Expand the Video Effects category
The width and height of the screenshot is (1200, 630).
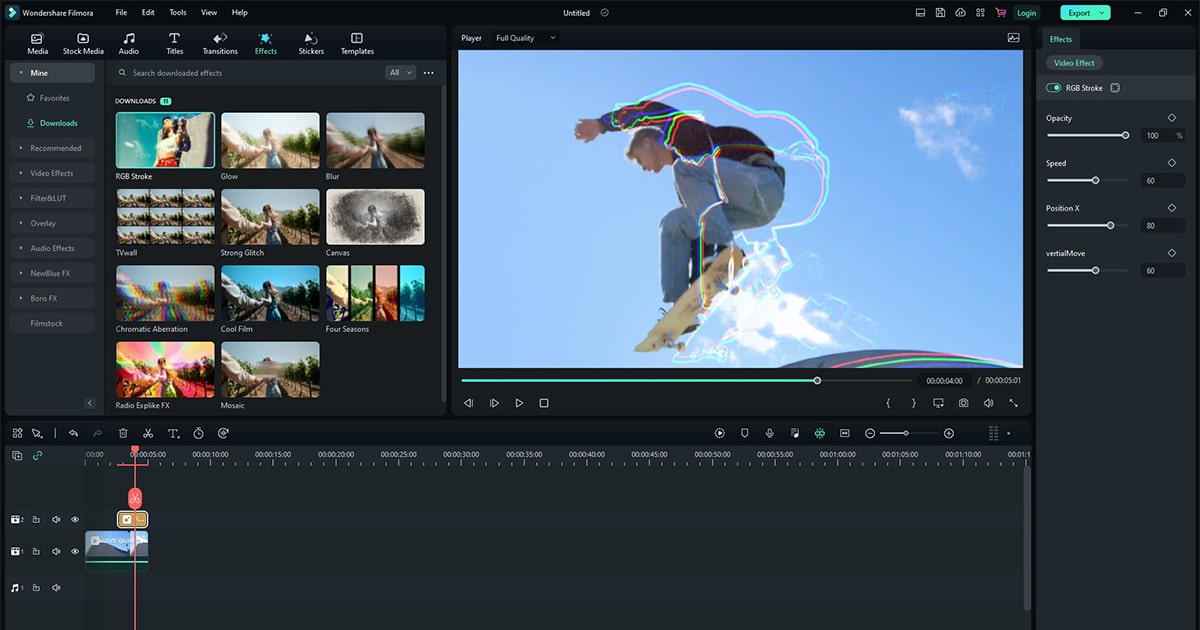(x=51, y=173)
